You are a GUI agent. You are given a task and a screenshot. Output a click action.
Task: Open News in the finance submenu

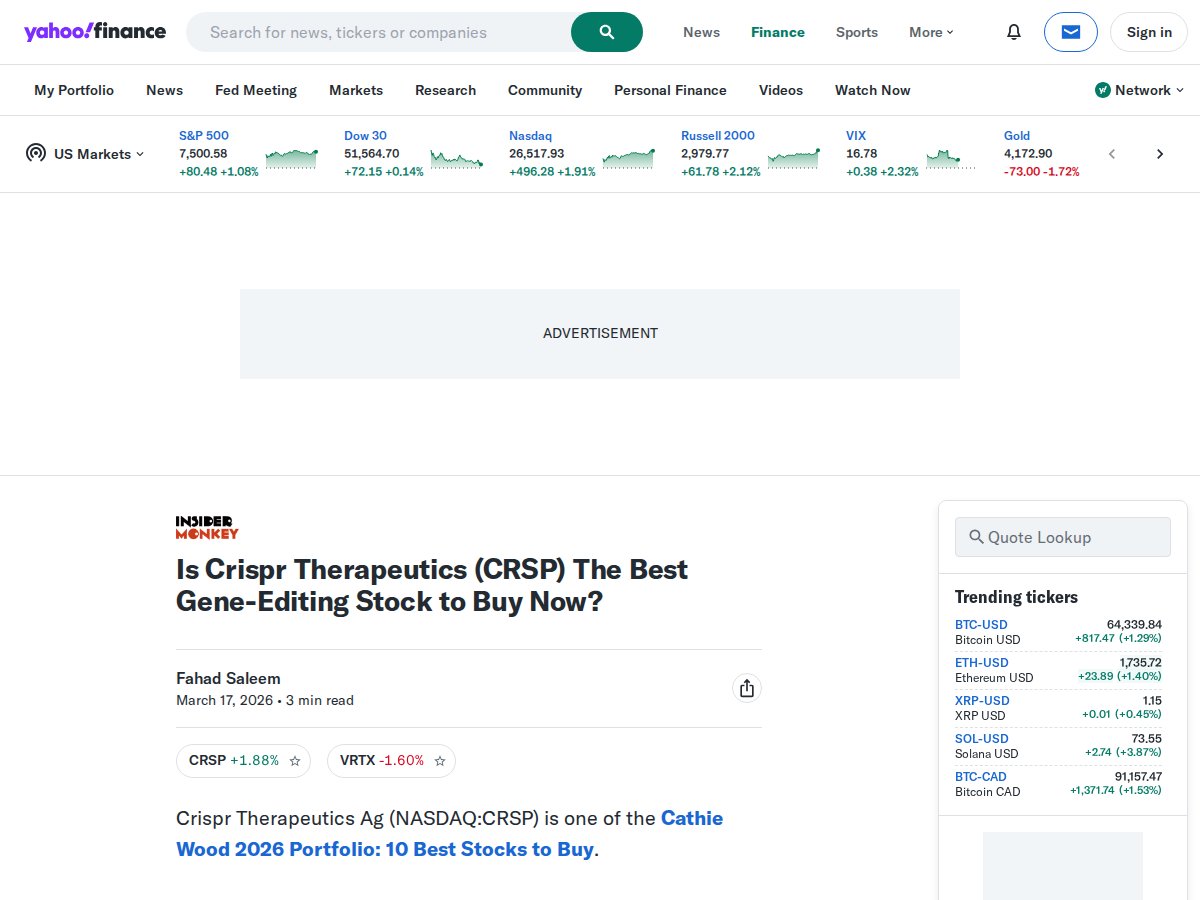164,90
